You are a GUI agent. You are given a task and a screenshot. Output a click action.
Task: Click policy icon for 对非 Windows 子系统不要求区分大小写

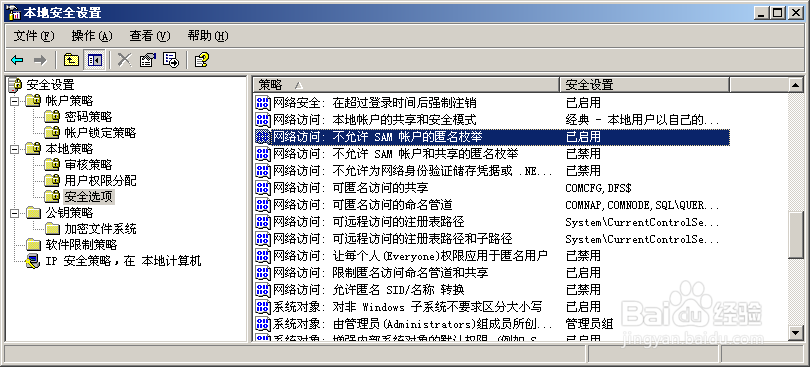[x=263, y=307]
